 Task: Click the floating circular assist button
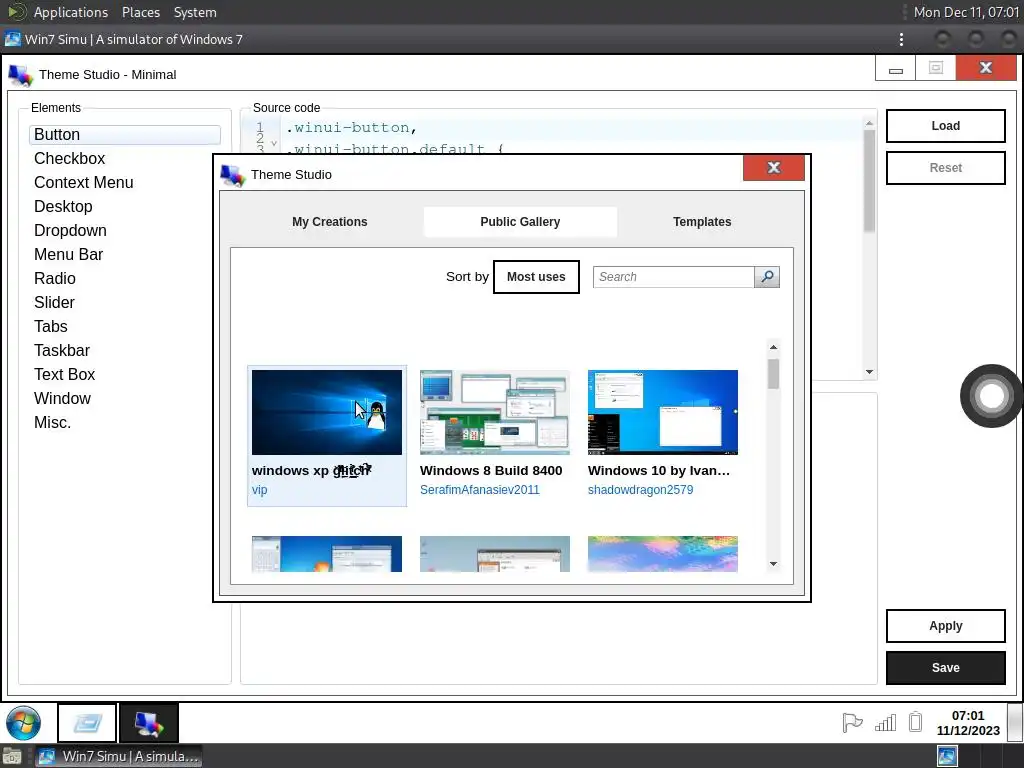point(991,396)
